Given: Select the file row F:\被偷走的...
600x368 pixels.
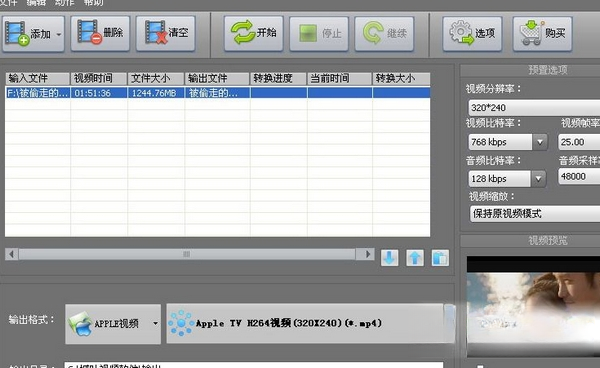Looking at the screenshot, I should [217, 93].
